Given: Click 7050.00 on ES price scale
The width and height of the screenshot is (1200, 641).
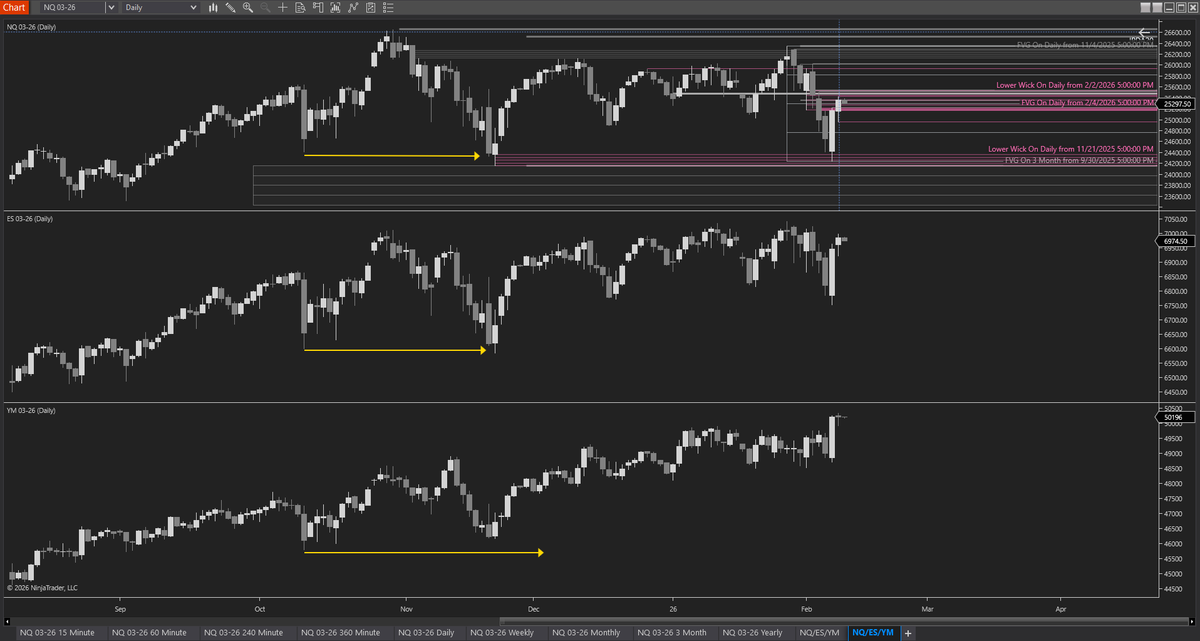Looking at the screenshot, I should (1175, 219).
